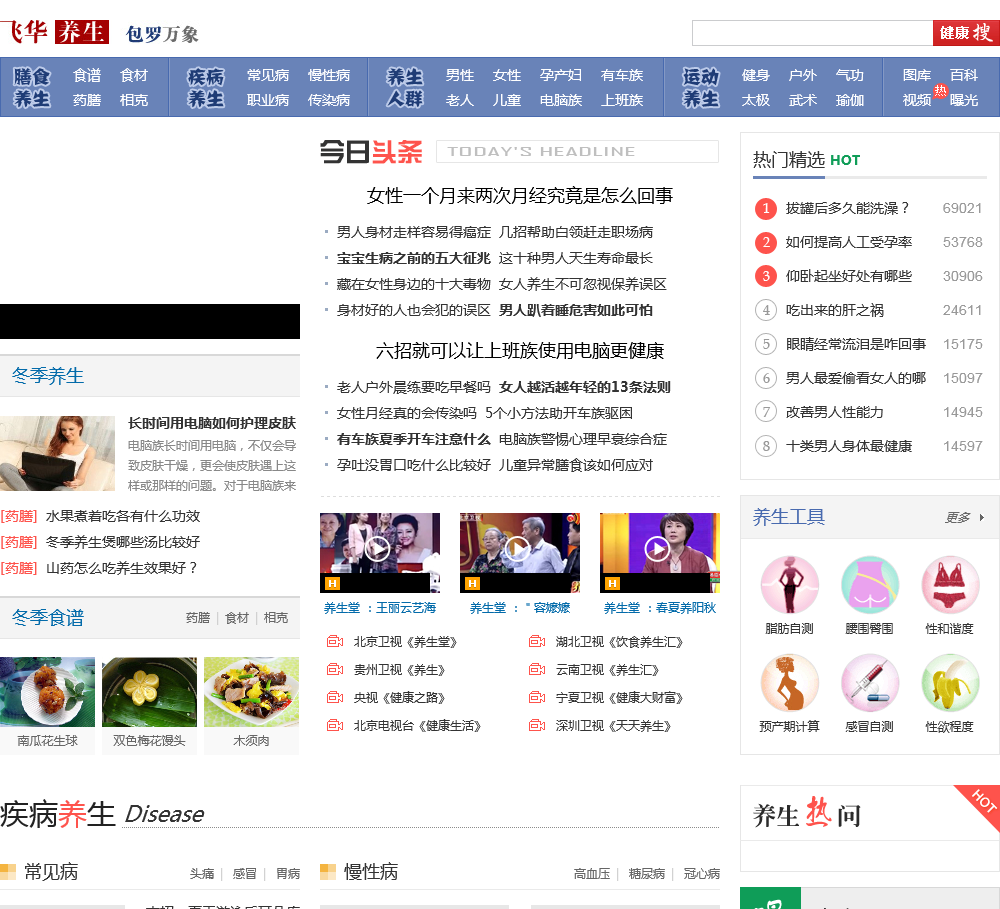Click the 飞华养生 site logo

54,32
